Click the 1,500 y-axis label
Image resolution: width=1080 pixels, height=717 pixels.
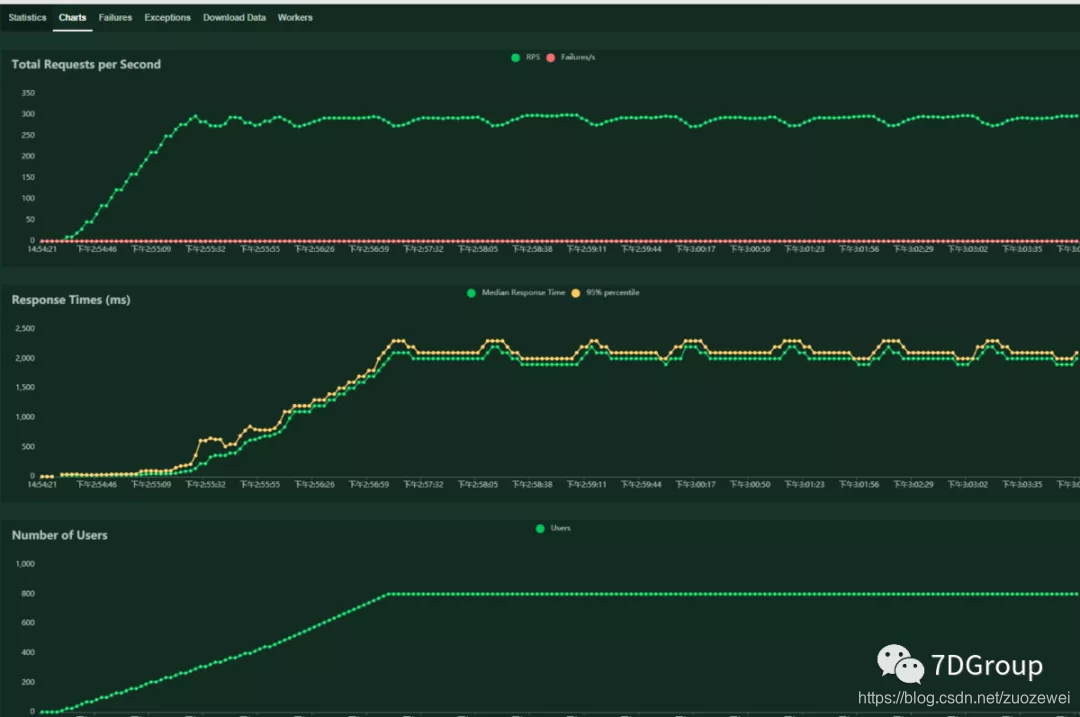25,387
